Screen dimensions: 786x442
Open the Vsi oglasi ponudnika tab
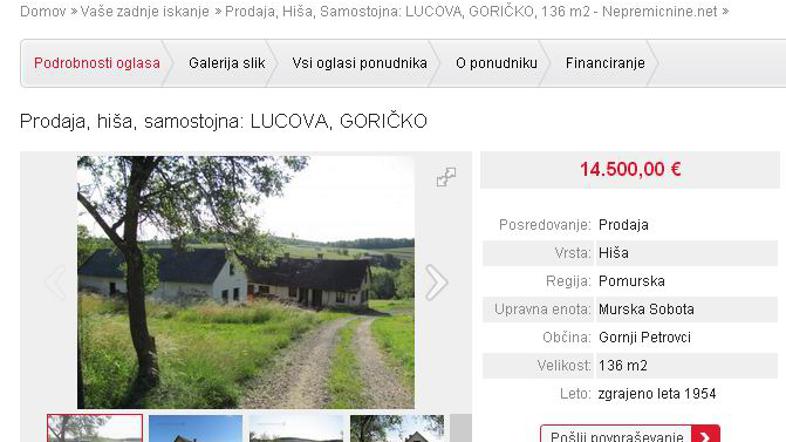[359, 63]
